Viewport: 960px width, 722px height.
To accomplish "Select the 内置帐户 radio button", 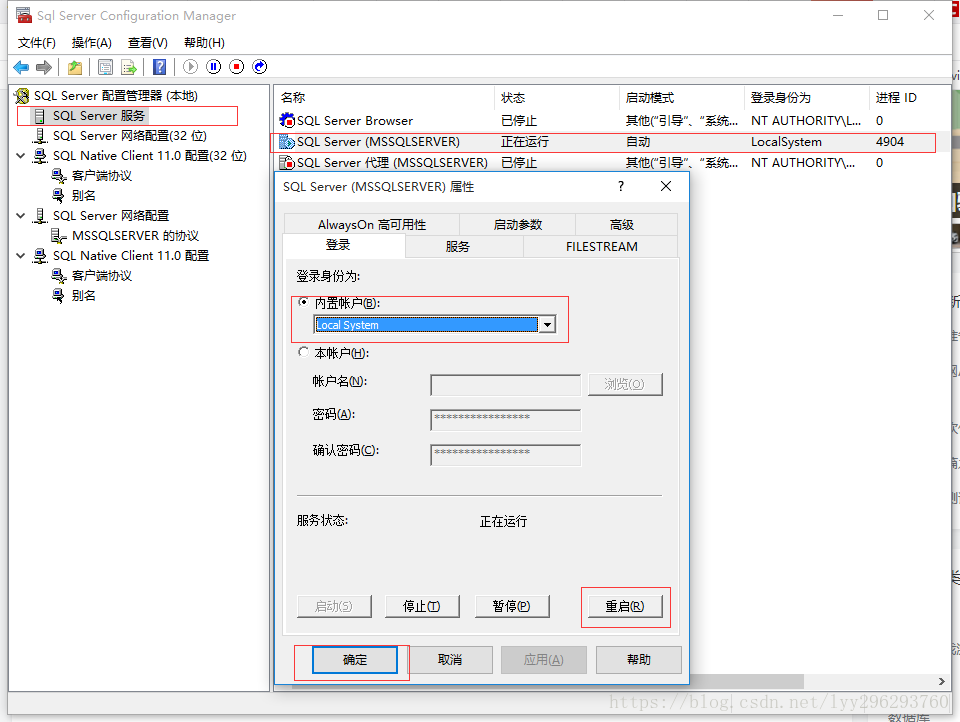I will [x=303, y=302].
